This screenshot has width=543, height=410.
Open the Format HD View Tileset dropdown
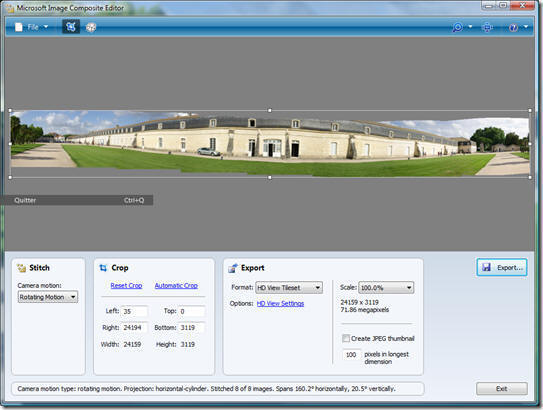(x=289, y=287)
